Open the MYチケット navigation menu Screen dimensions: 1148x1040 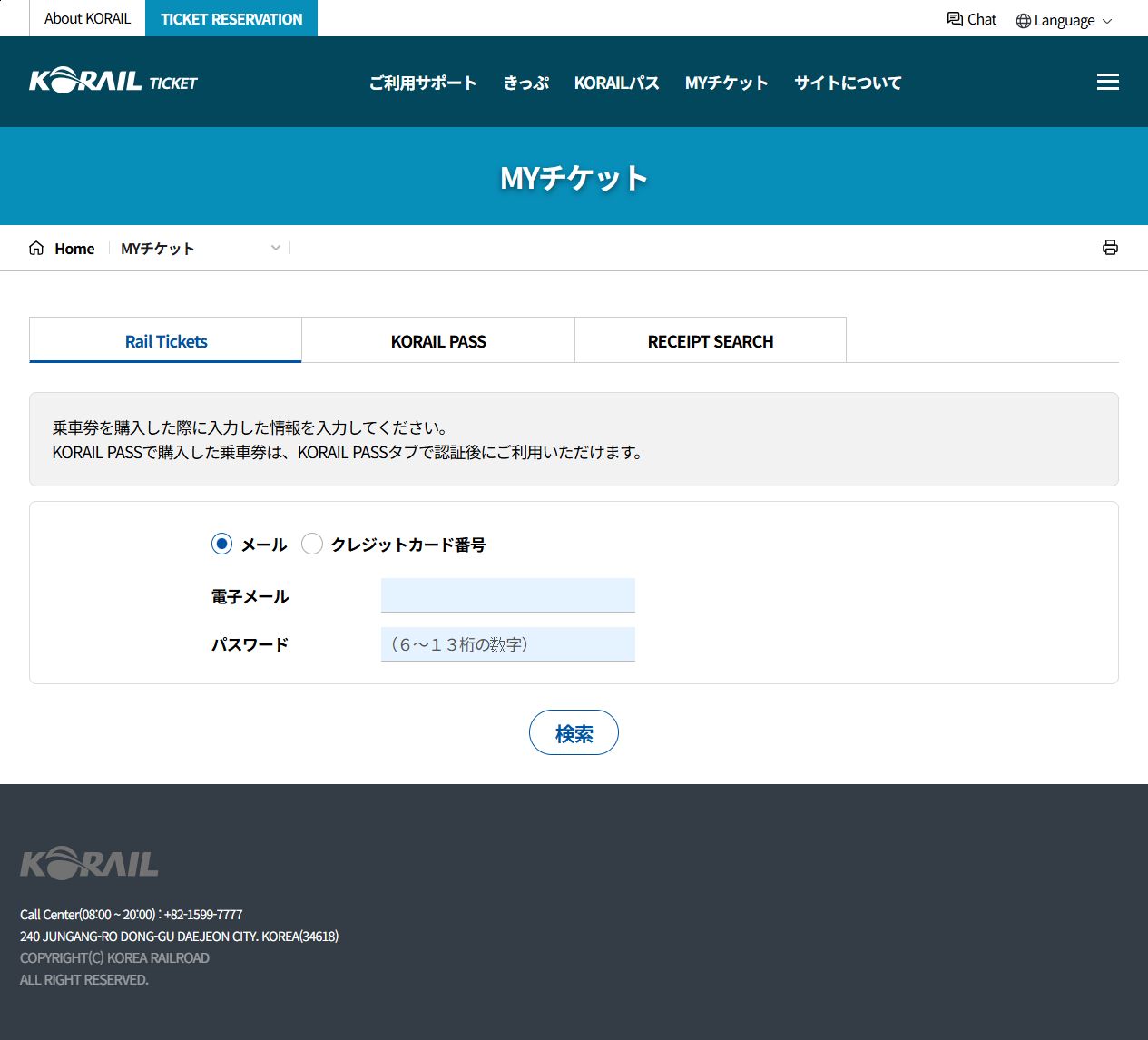tap(727, 83)
